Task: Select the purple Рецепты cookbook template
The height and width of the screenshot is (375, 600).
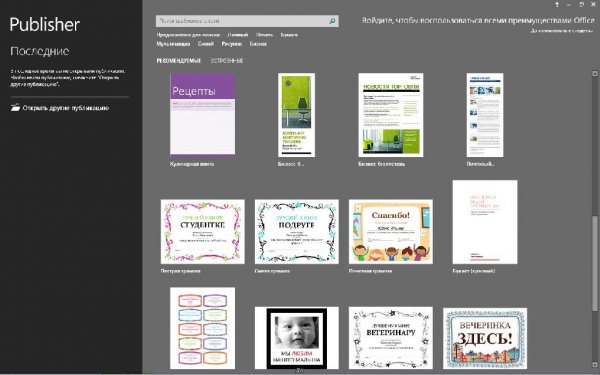Action: (202, 114)
